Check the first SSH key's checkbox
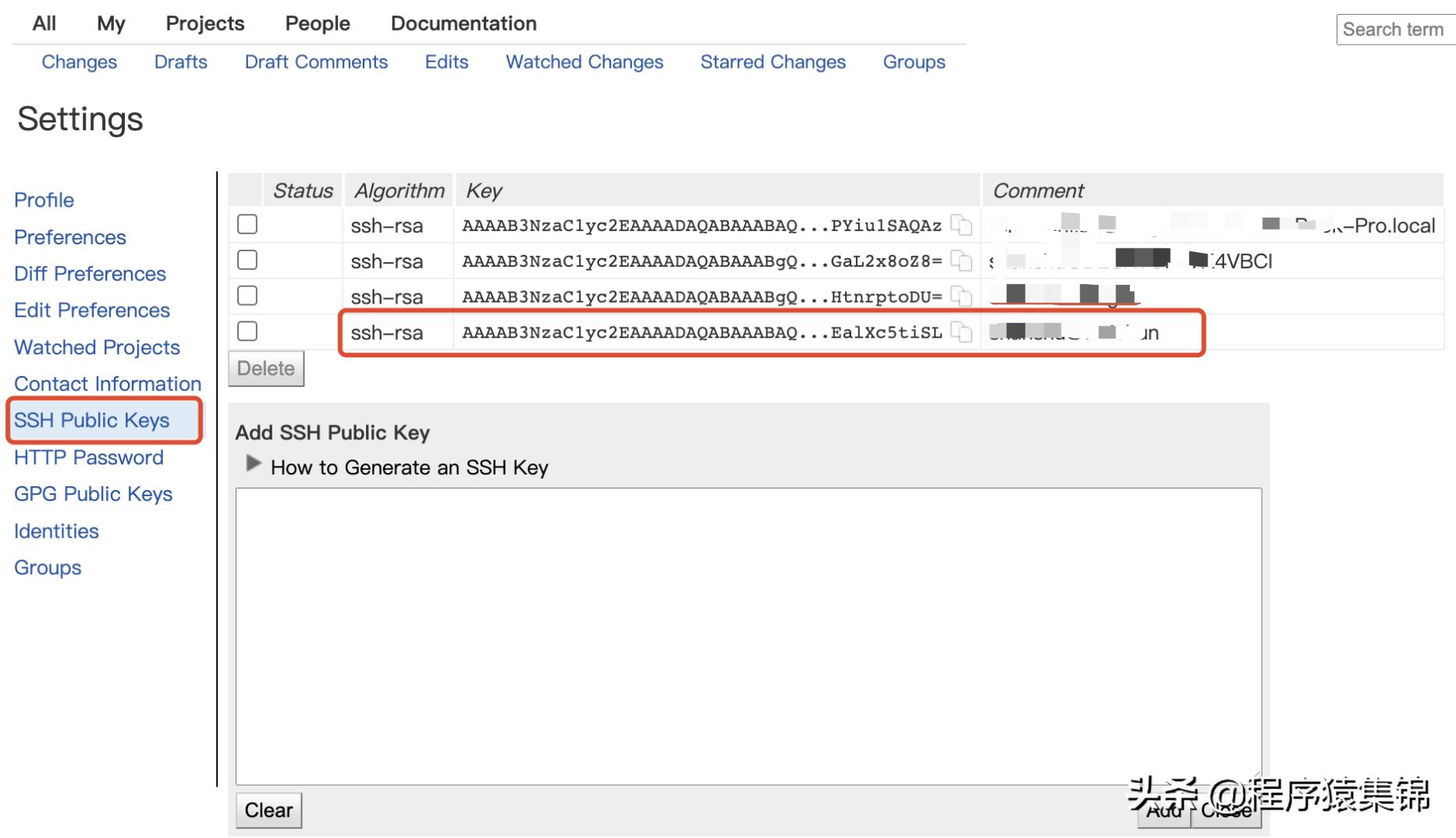This screenshot has height=838, width=1456. pyautogui.click(x=246, y=224)
